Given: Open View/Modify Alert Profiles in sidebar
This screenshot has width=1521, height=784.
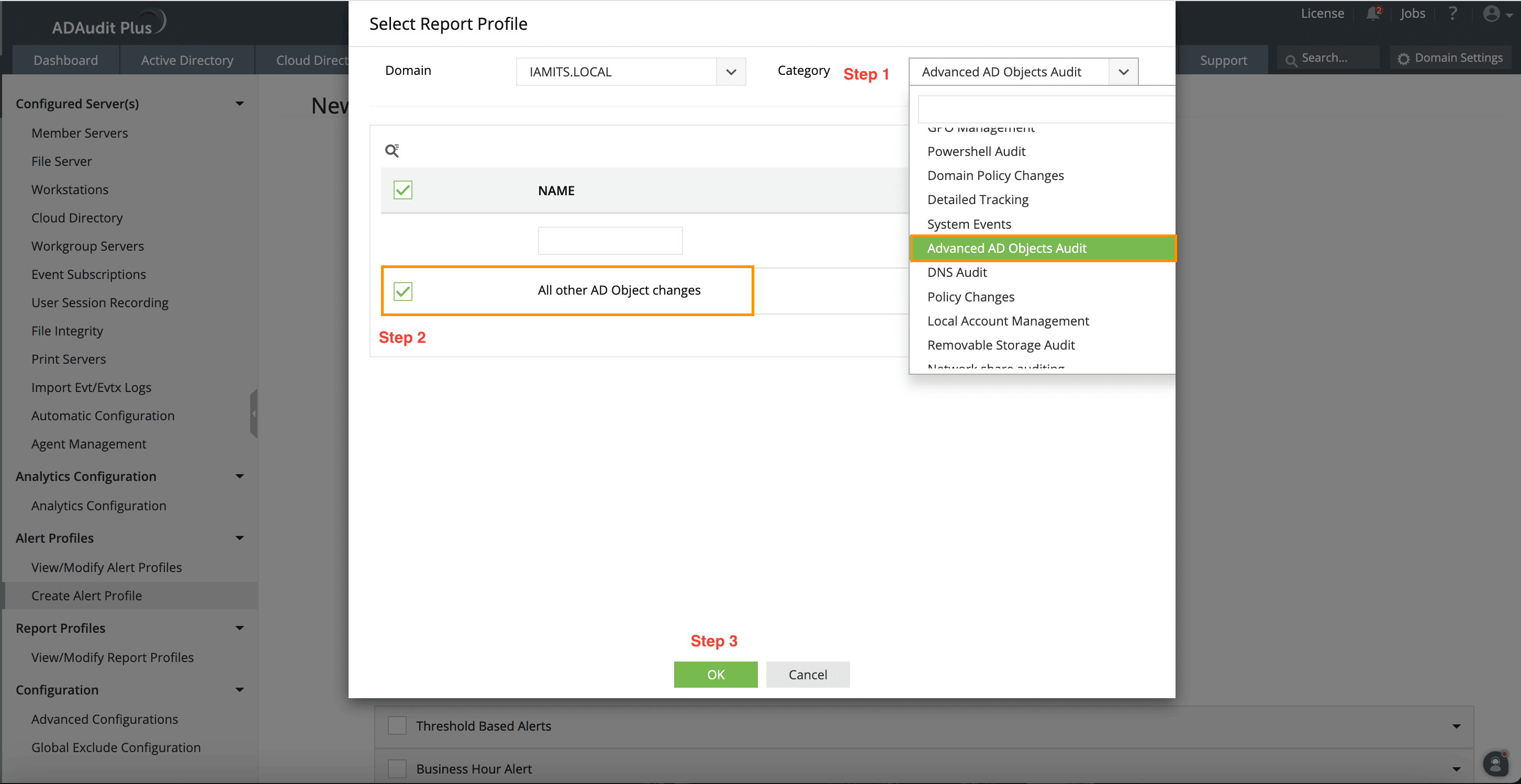Looking at the screenshot, I should pos(106,567).
